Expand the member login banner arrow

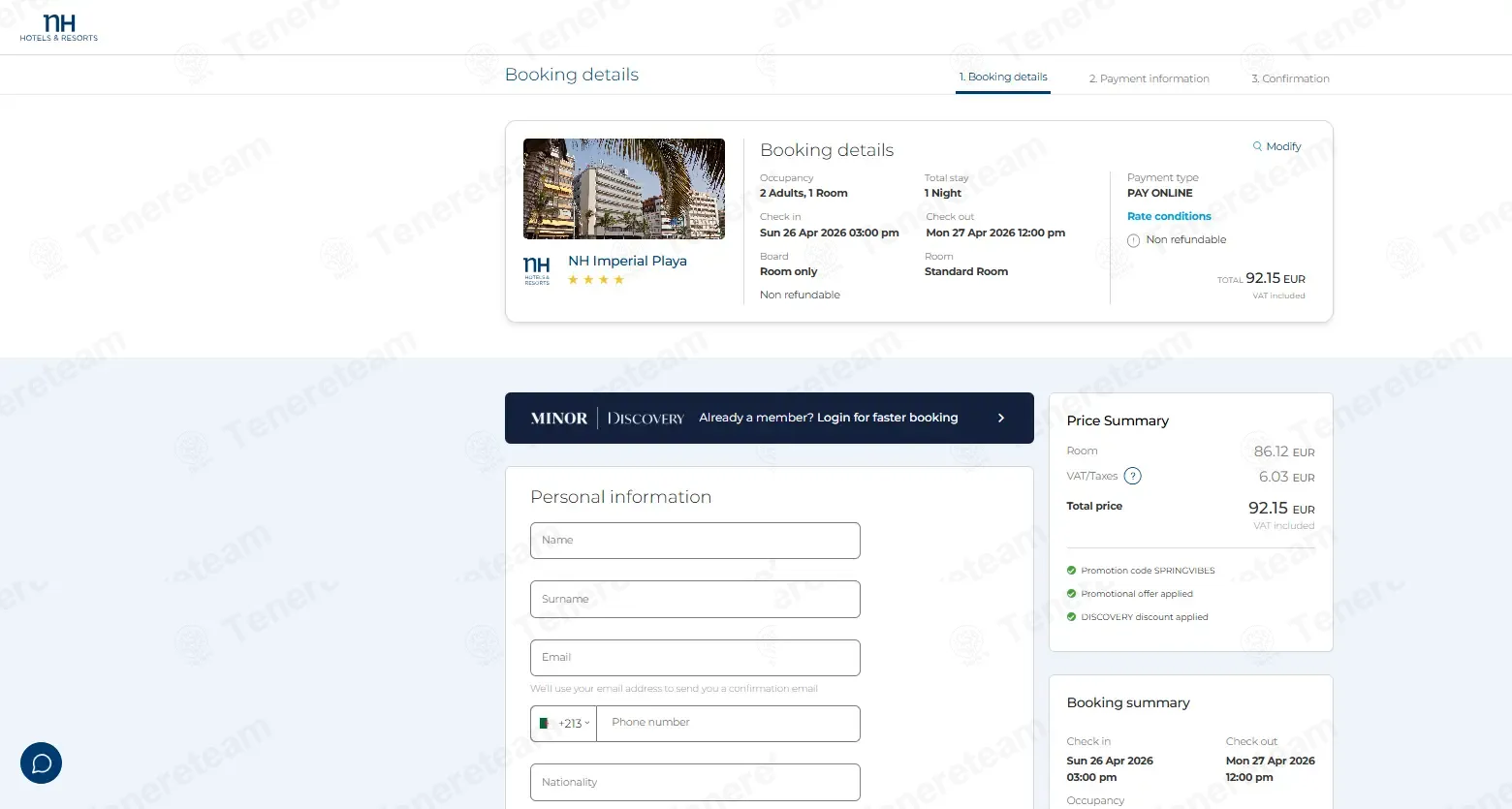1001,418
